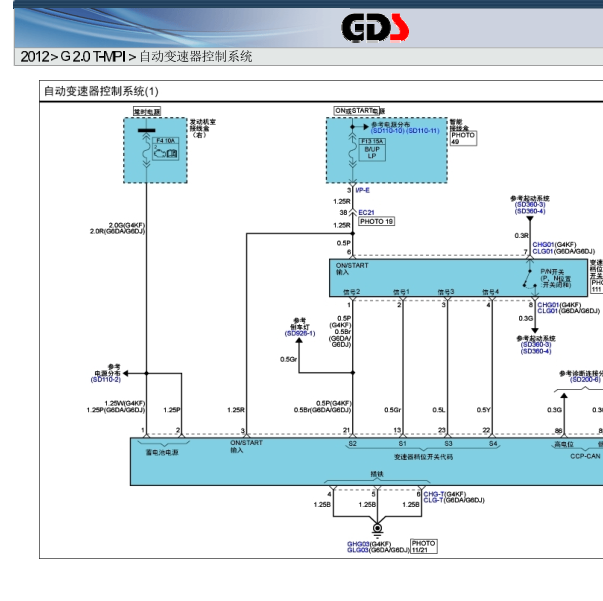Click the 信号1 terminal label

point(401,292)
